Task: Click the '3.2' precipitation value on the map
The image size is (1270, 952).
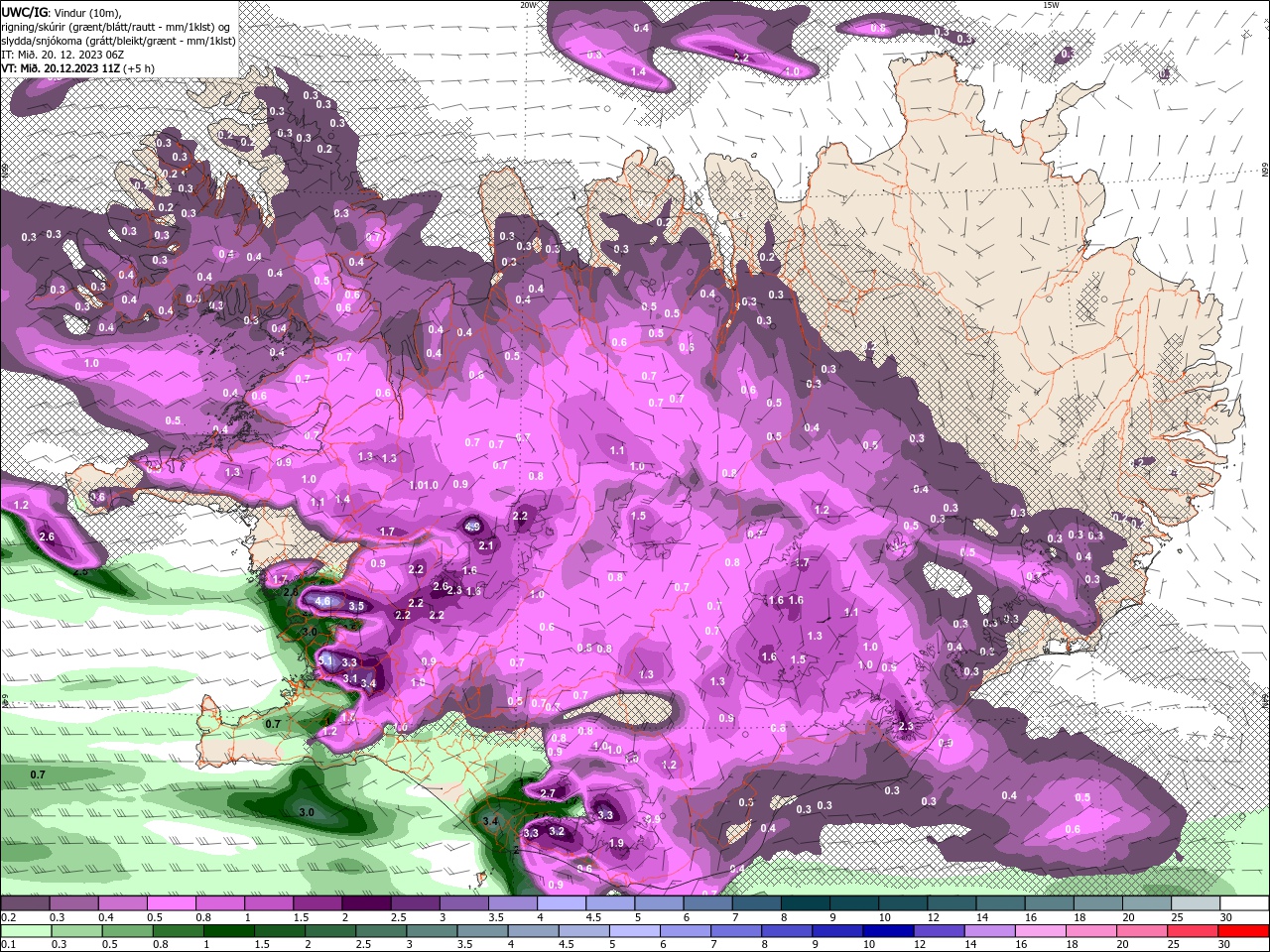Action: point(557,831)
